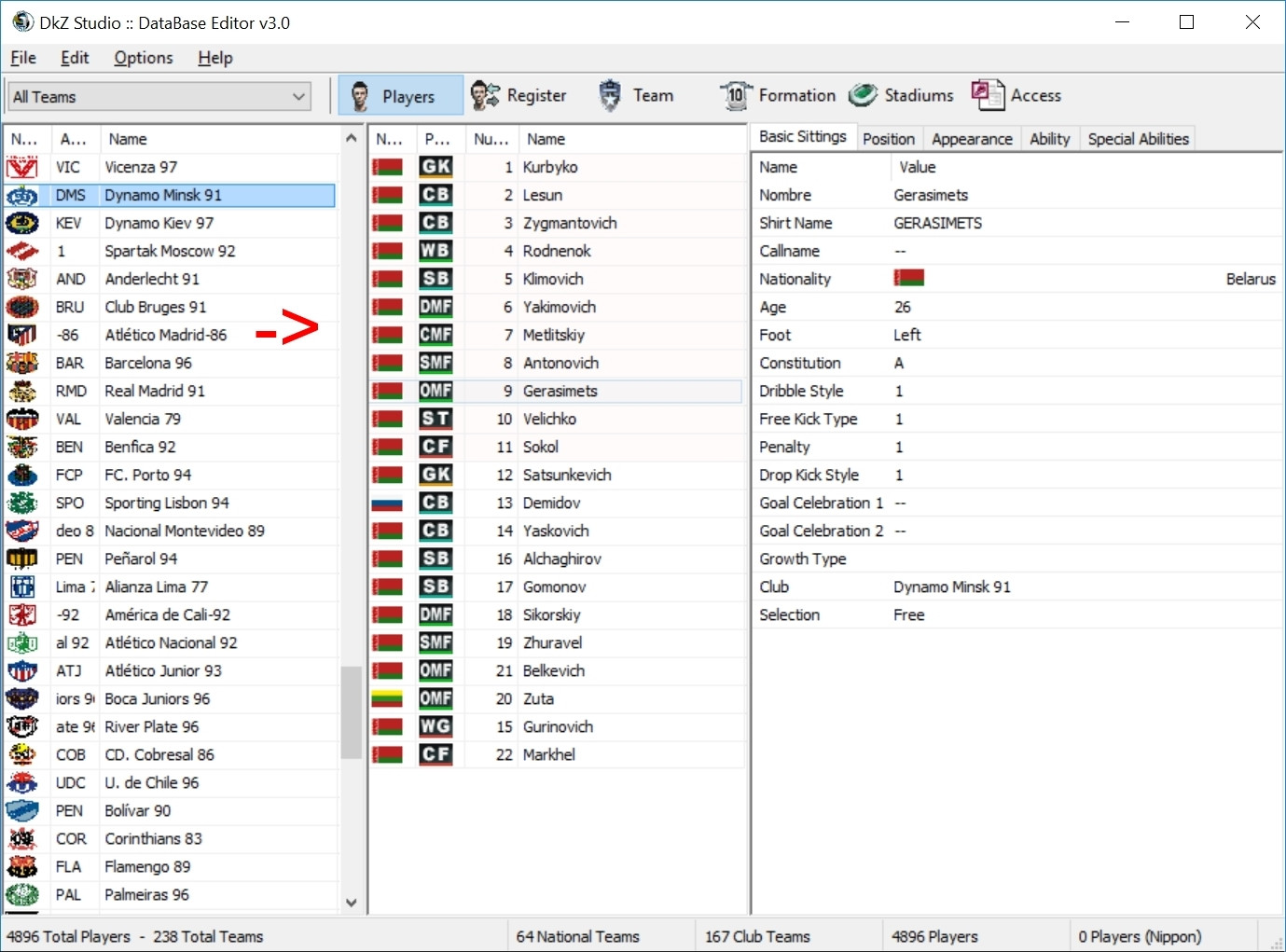The width and height of the screenshot is (1286, 952).
Task: Click the Vicenza 97 team crest
Action: pos(22,167)
